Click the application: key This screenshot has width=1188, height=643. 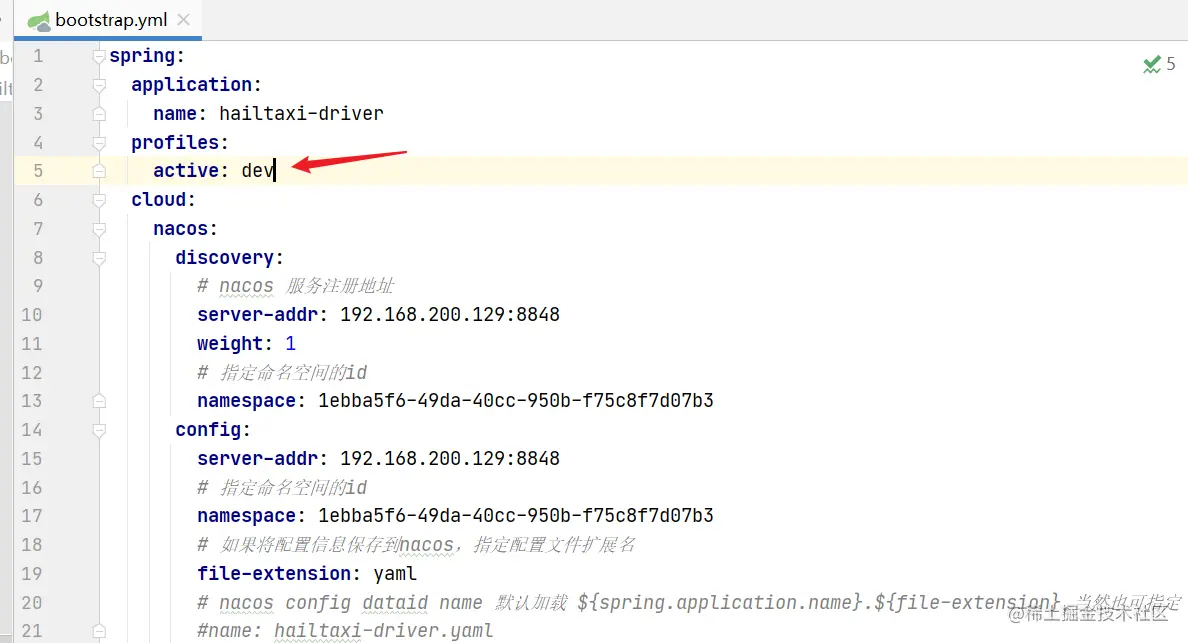tap(196, 85)
